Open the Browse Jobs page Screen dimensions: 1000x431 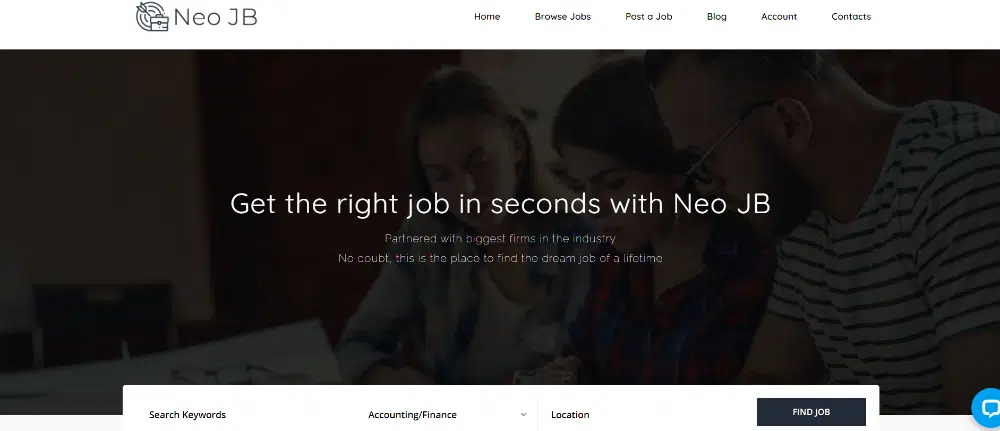pyautogui.click(x=562, y=17)
